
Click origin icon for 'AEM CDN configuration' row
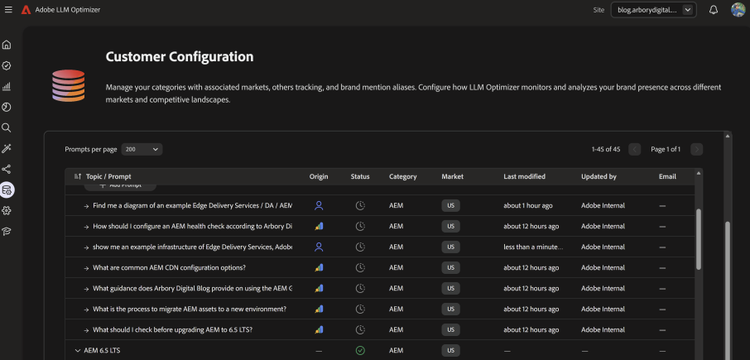pos(319,268)
